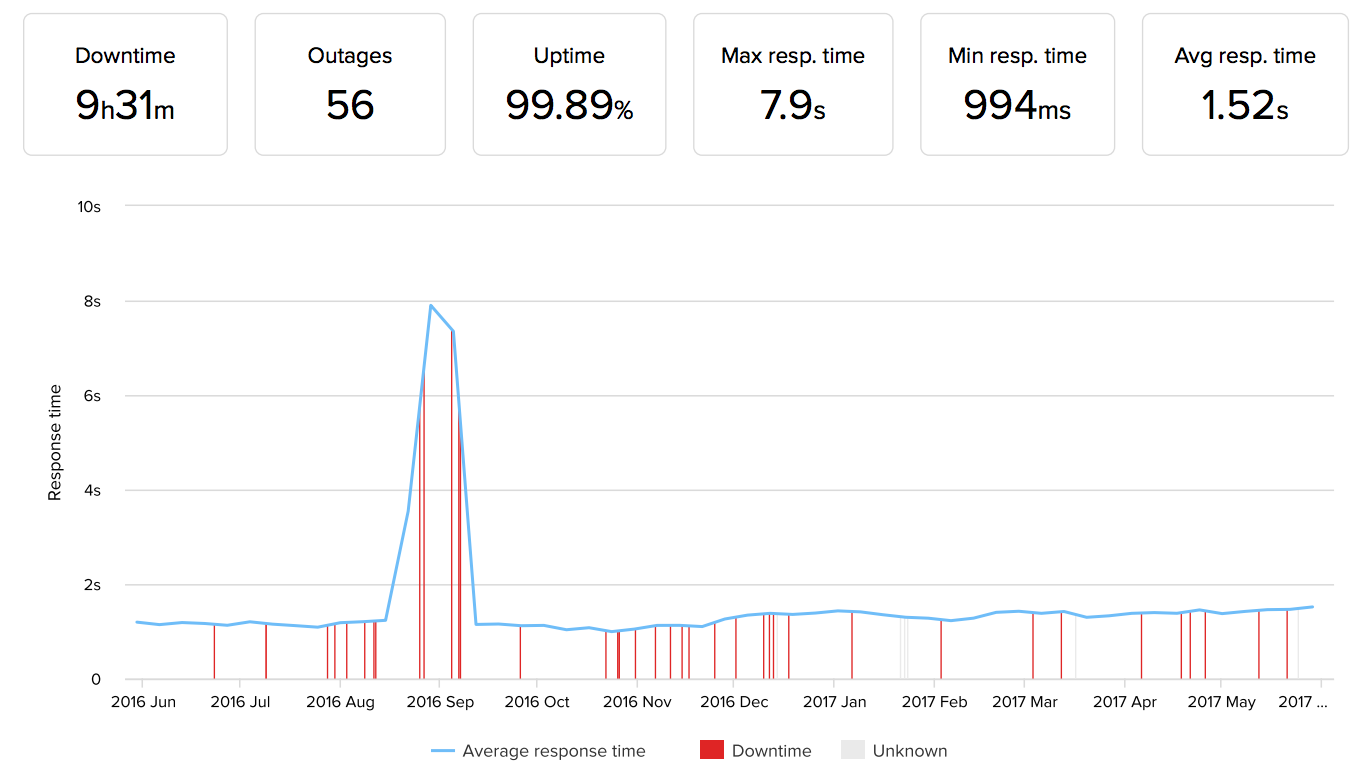Click the '10s' y-axis label
This screenshot has height=768, width=1362.
coord(90,206)
